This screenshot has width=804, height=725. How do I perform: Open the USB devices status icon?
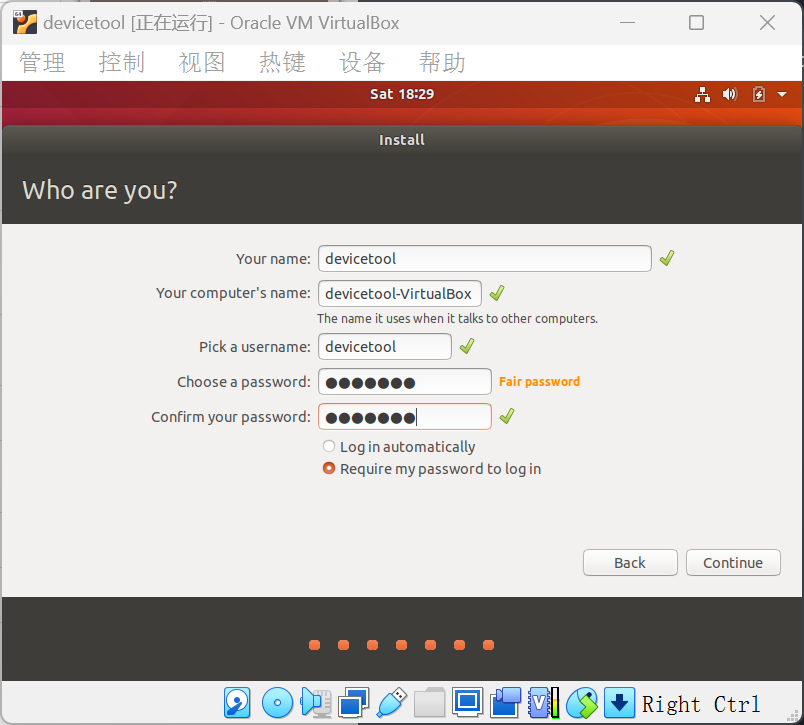coord(392,702)
